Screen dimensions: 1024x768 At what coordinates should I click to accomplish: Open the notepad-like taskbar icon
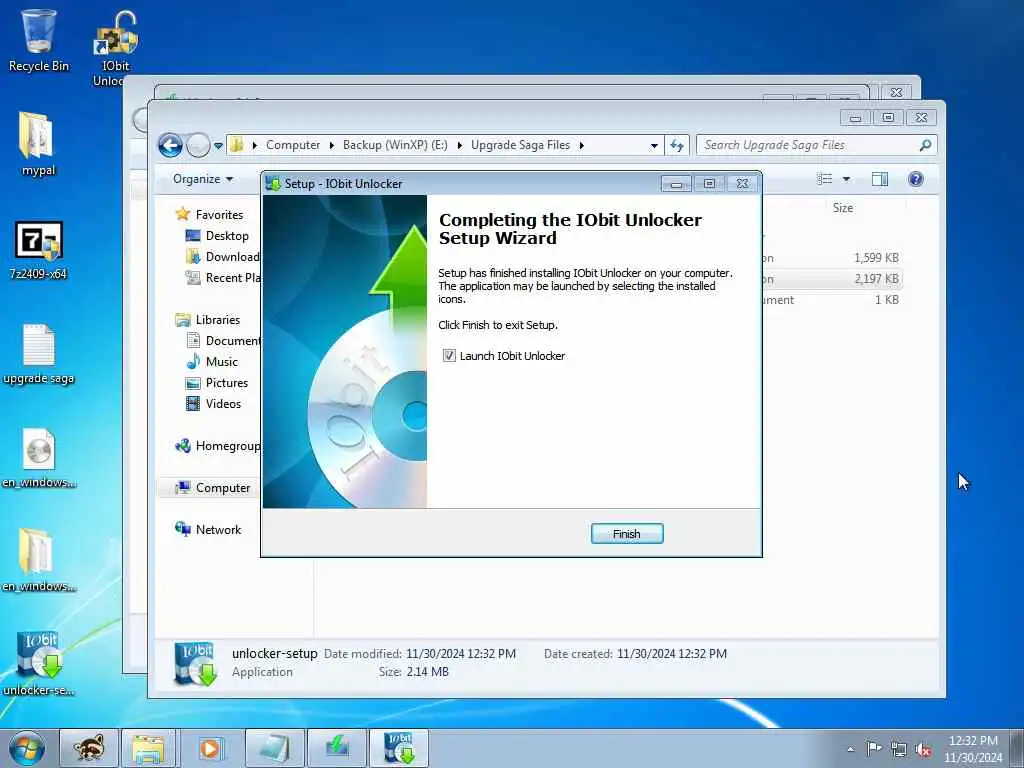click(x=274, y=748)
